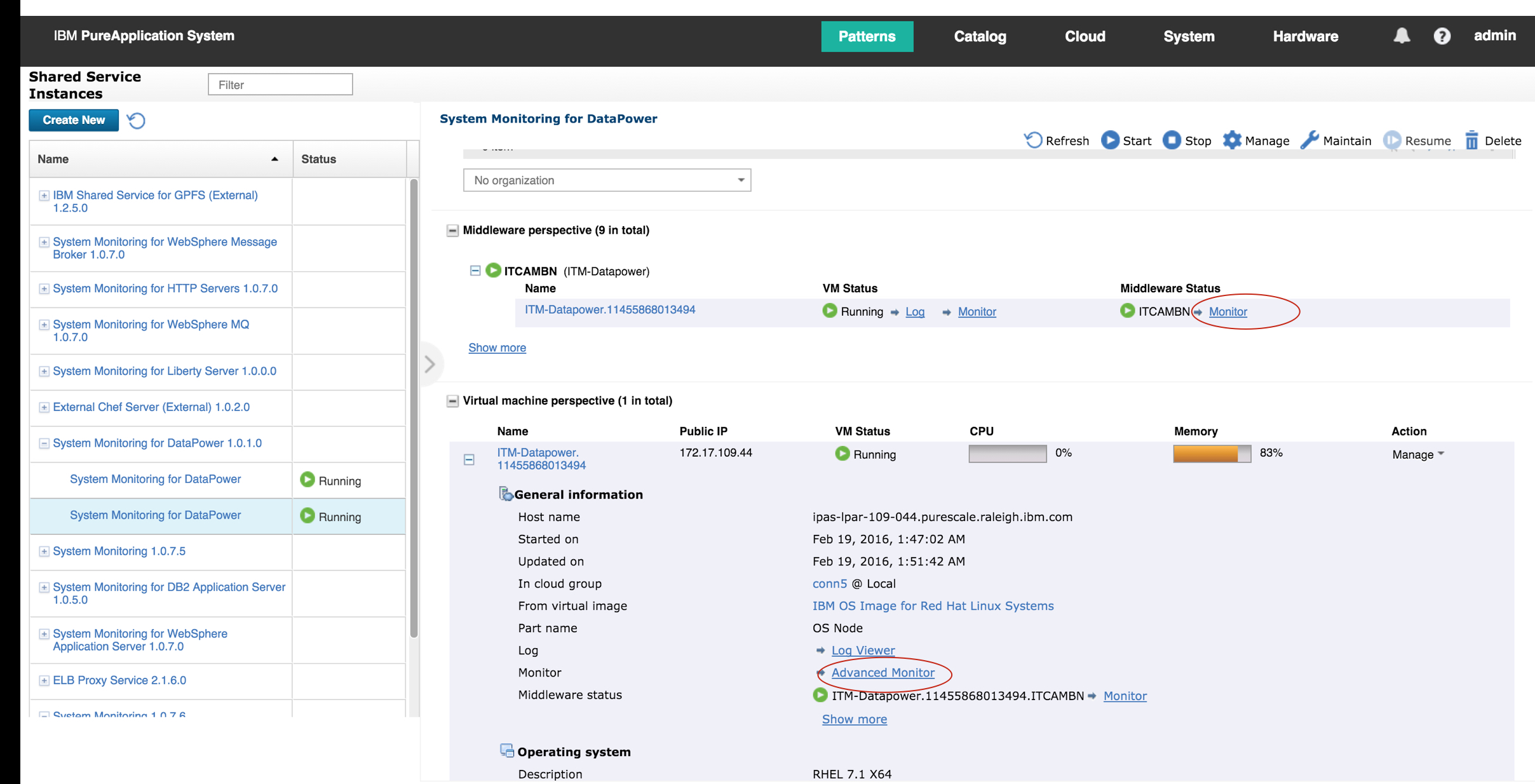Open the VM Status Log link
Image resolution: width=1535 pixels, height=784 pixels.
(x=915, y=312)
